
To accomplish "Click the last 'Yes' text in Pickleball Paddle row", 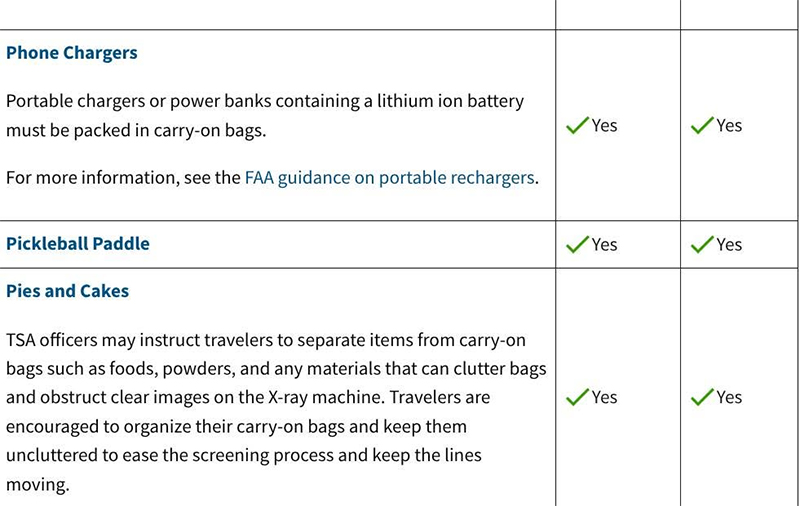I will coord(729,245).
